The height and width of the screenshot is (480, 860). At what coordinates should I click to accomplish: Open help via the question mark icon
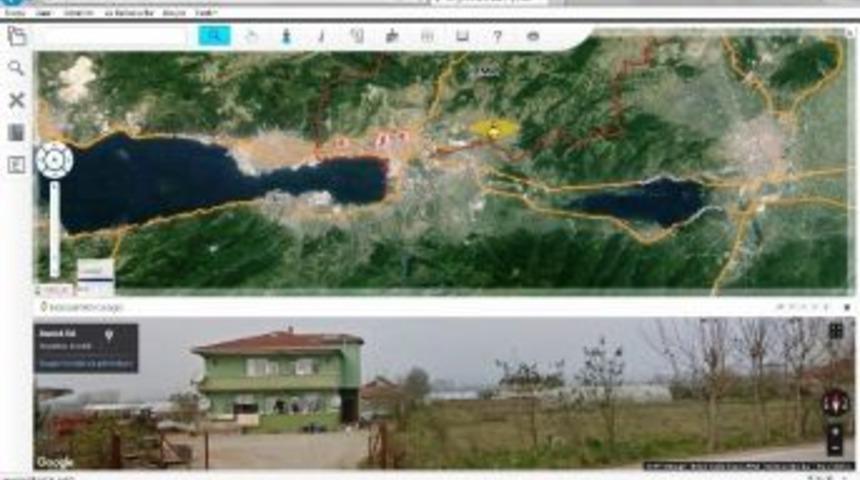click(497, 37)
